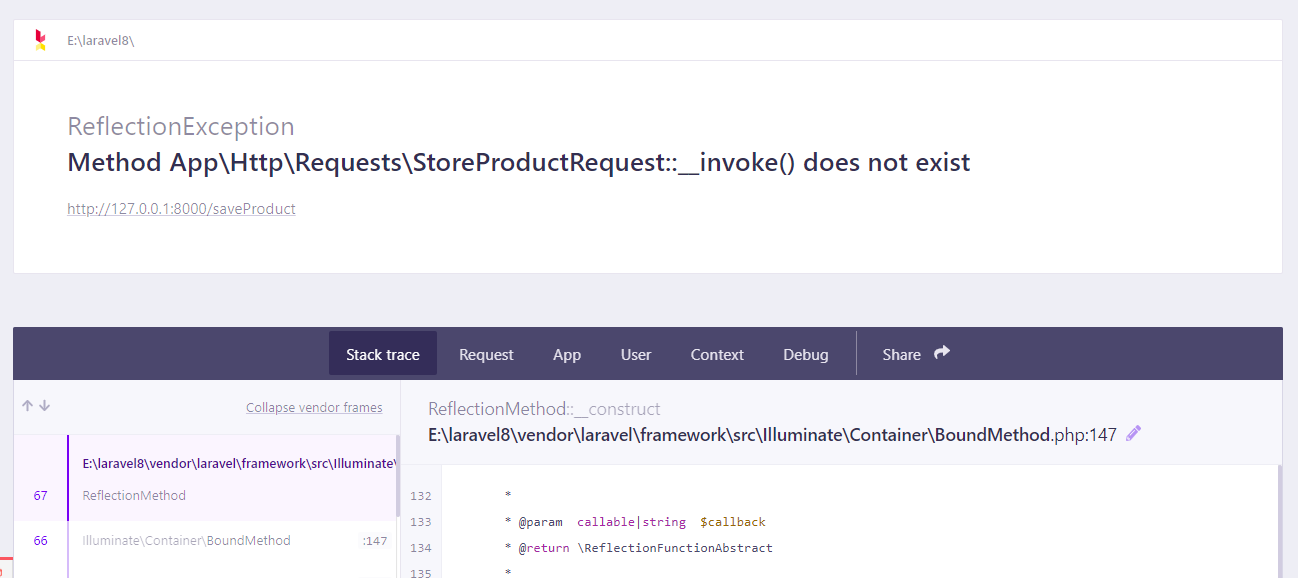
Task: Click the ReflectionException heading
Action: (x=181, y=126)
